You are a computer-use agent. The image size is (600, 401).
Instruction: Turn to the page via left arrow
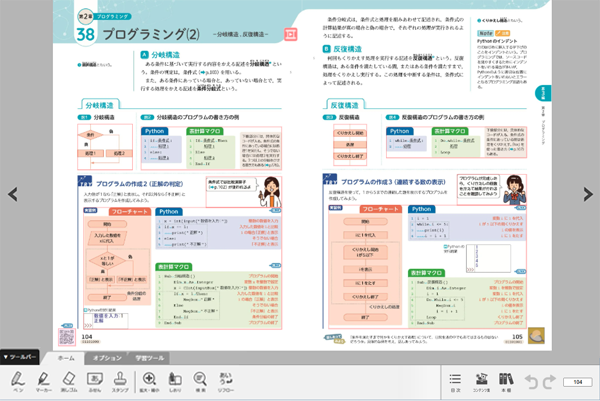tap(11, 194)
